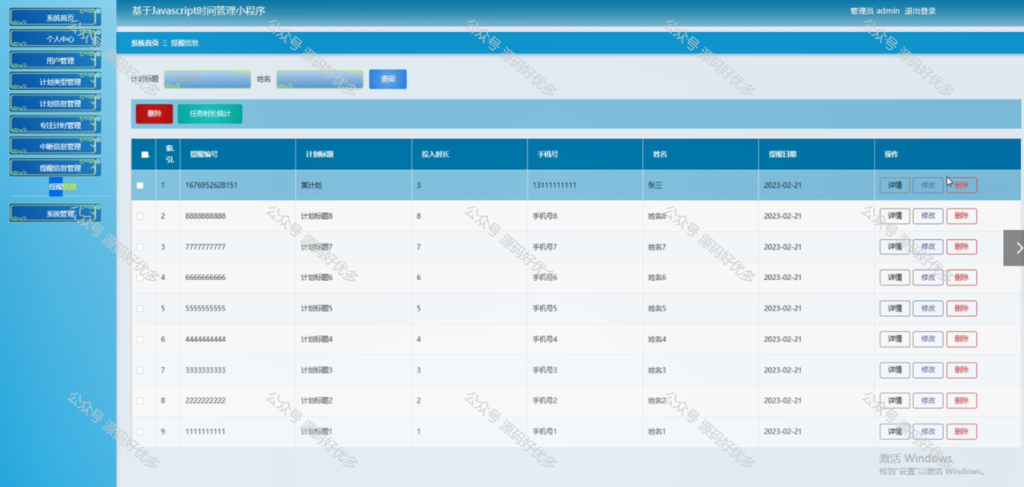Click 删除 for 姓名8 row
Image resolution: width=1024 pixels, height=487 pixels.
[x=961, y=216]
